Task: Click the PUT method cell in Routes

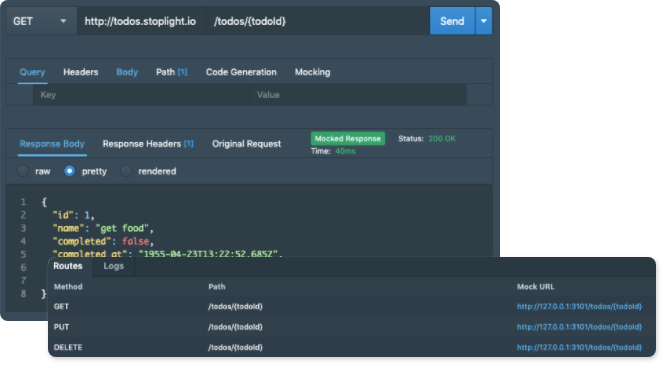Action: 61,327
